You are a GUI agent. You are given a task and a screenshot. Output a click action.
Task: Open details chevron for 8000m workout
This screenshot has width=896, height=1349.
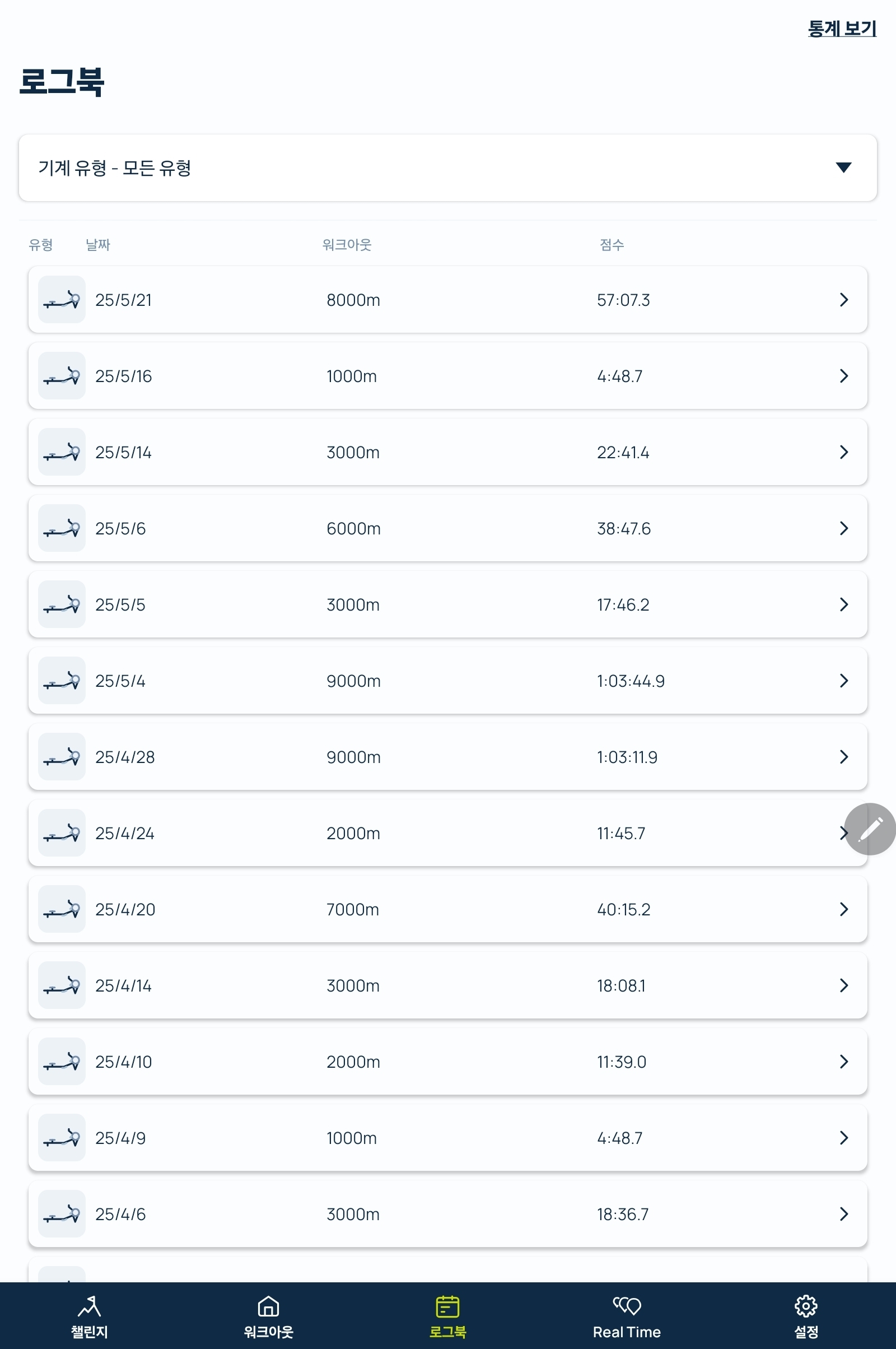tap(843, 300)
